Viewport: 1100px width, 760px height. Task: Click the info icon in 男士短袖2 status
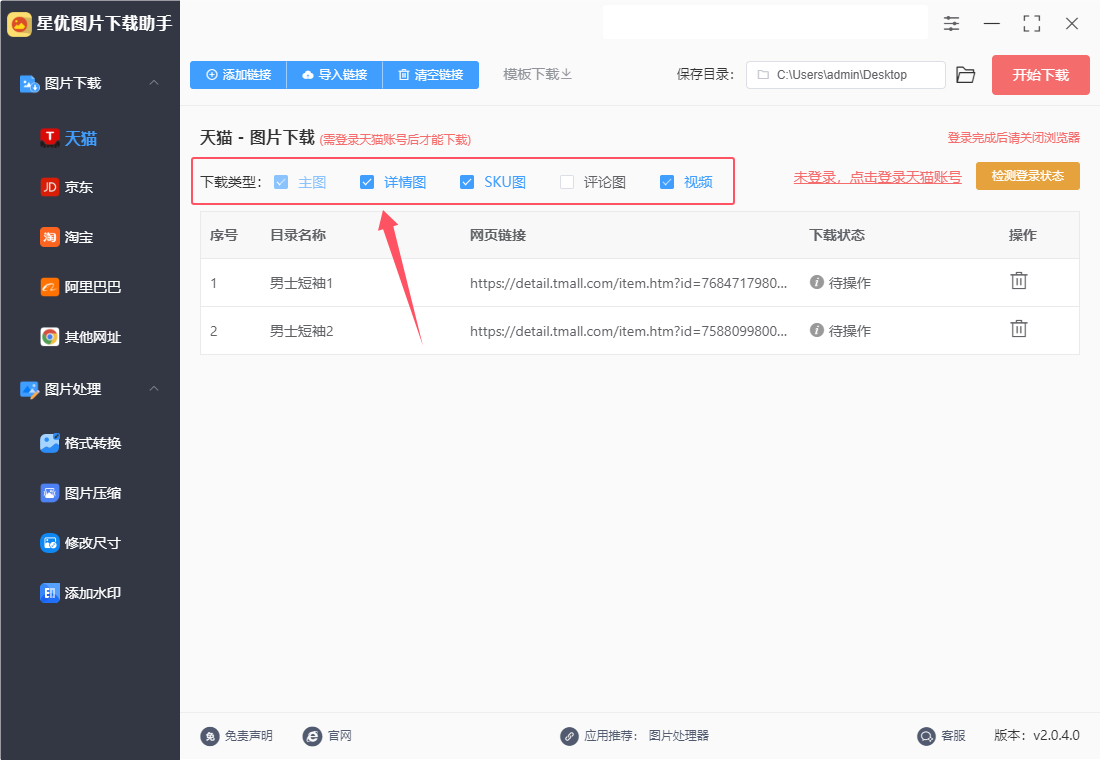(x=817, y=330)
